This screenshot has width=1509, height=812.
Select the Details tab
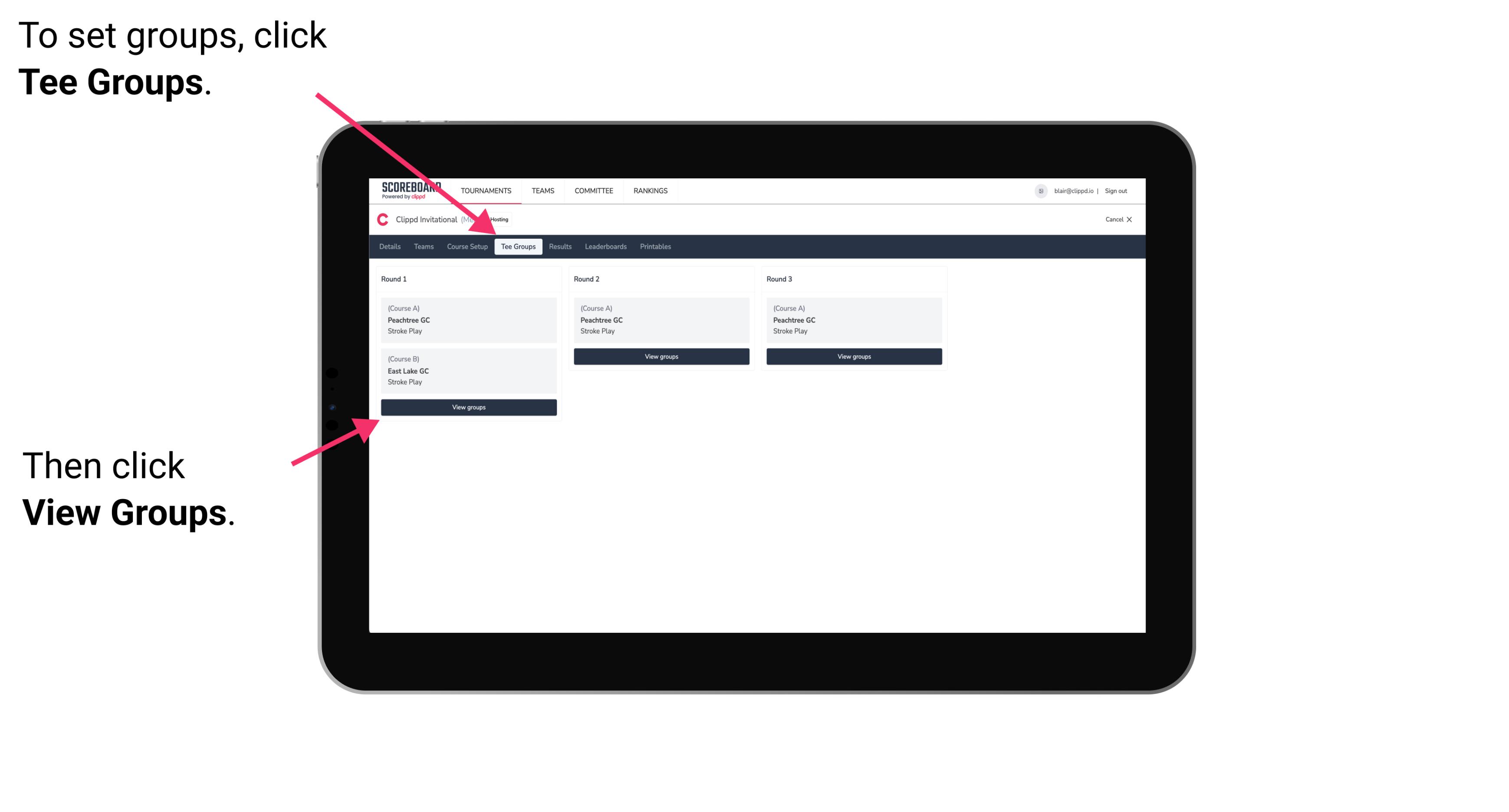click(390, 247)
